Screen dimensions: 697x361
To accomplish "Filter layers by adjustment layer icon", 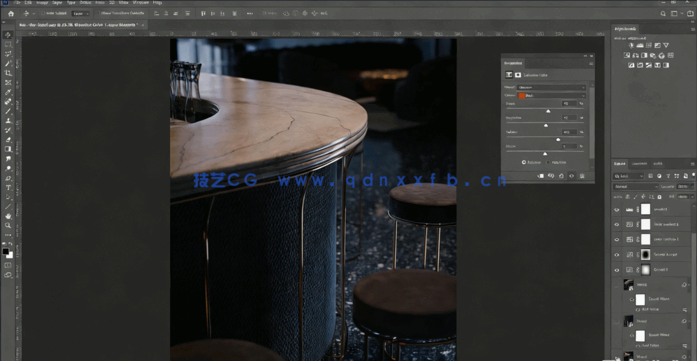I will click(659, 176).
